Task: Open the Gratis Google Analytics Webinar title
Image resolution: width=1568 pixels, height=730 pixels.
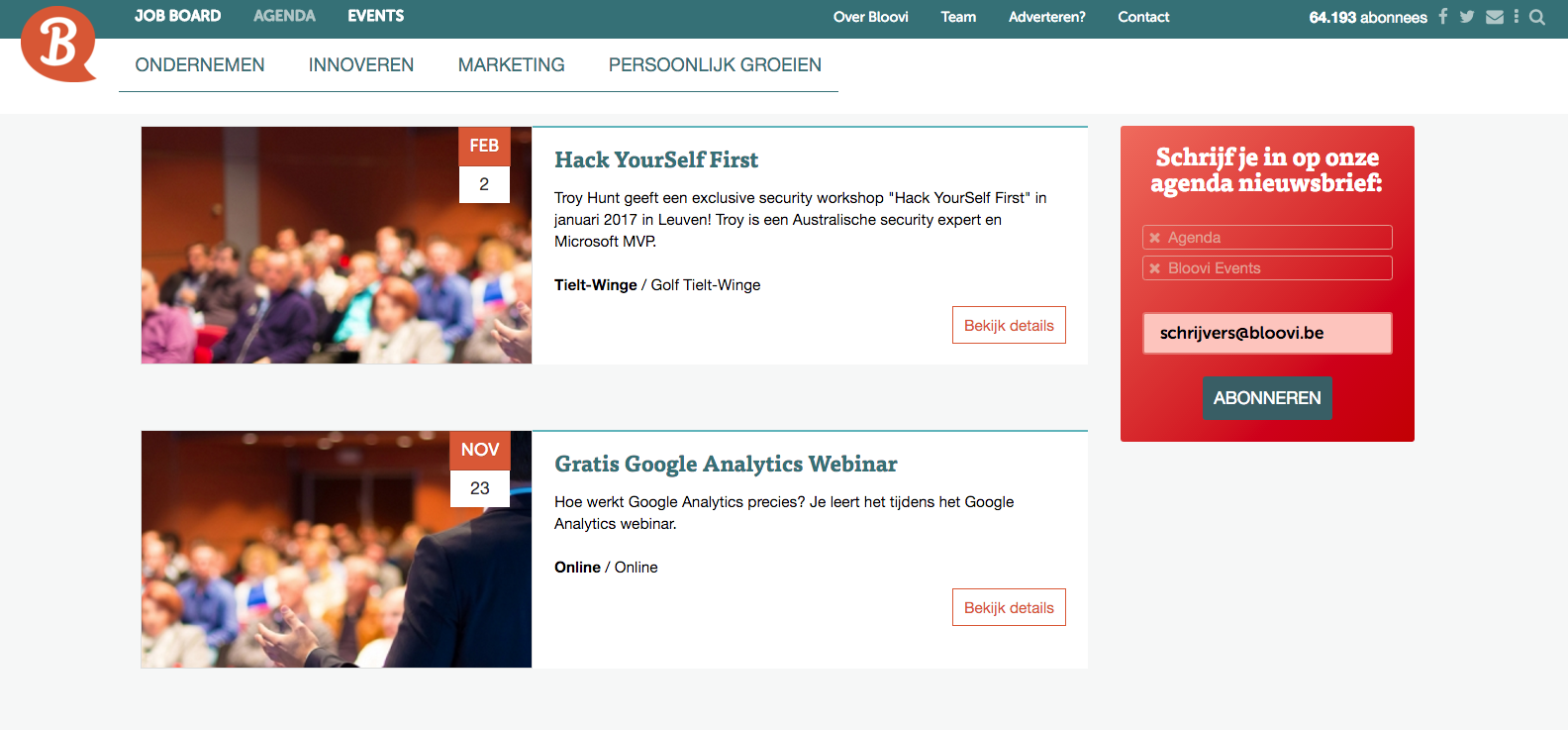Action: point(726,465)
